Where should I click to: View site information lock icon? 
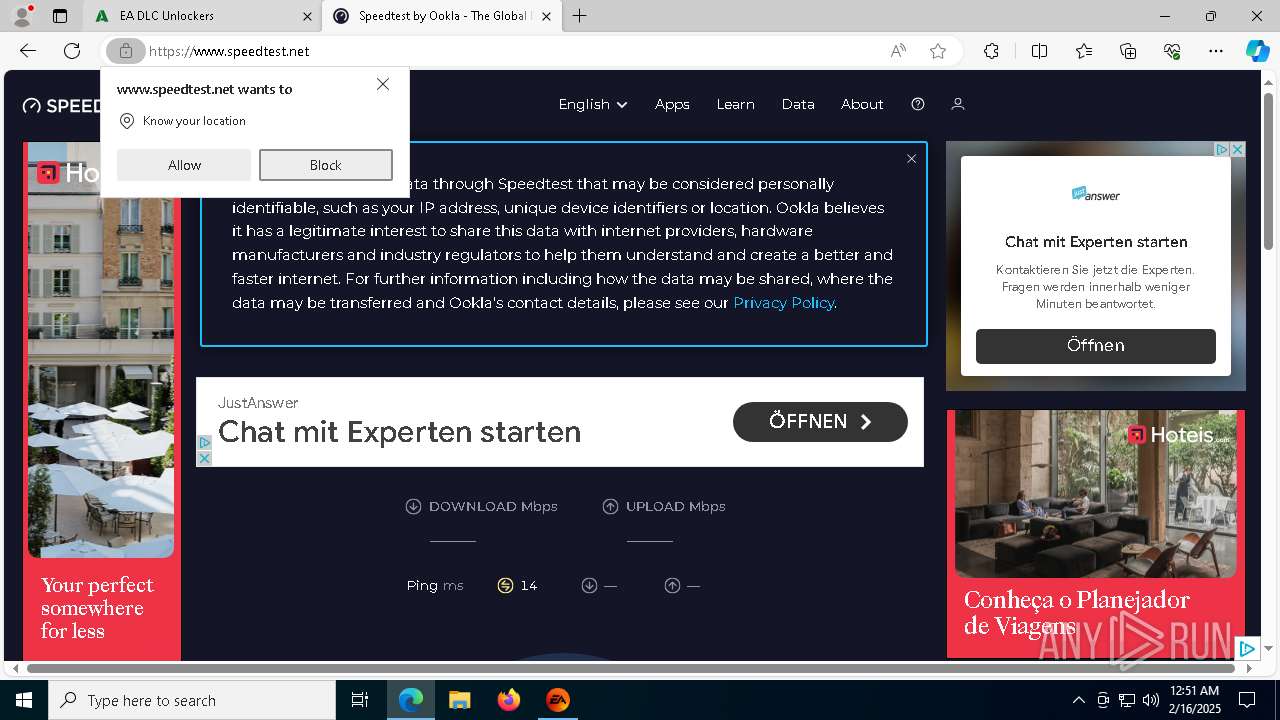click(x=125, y=51)
